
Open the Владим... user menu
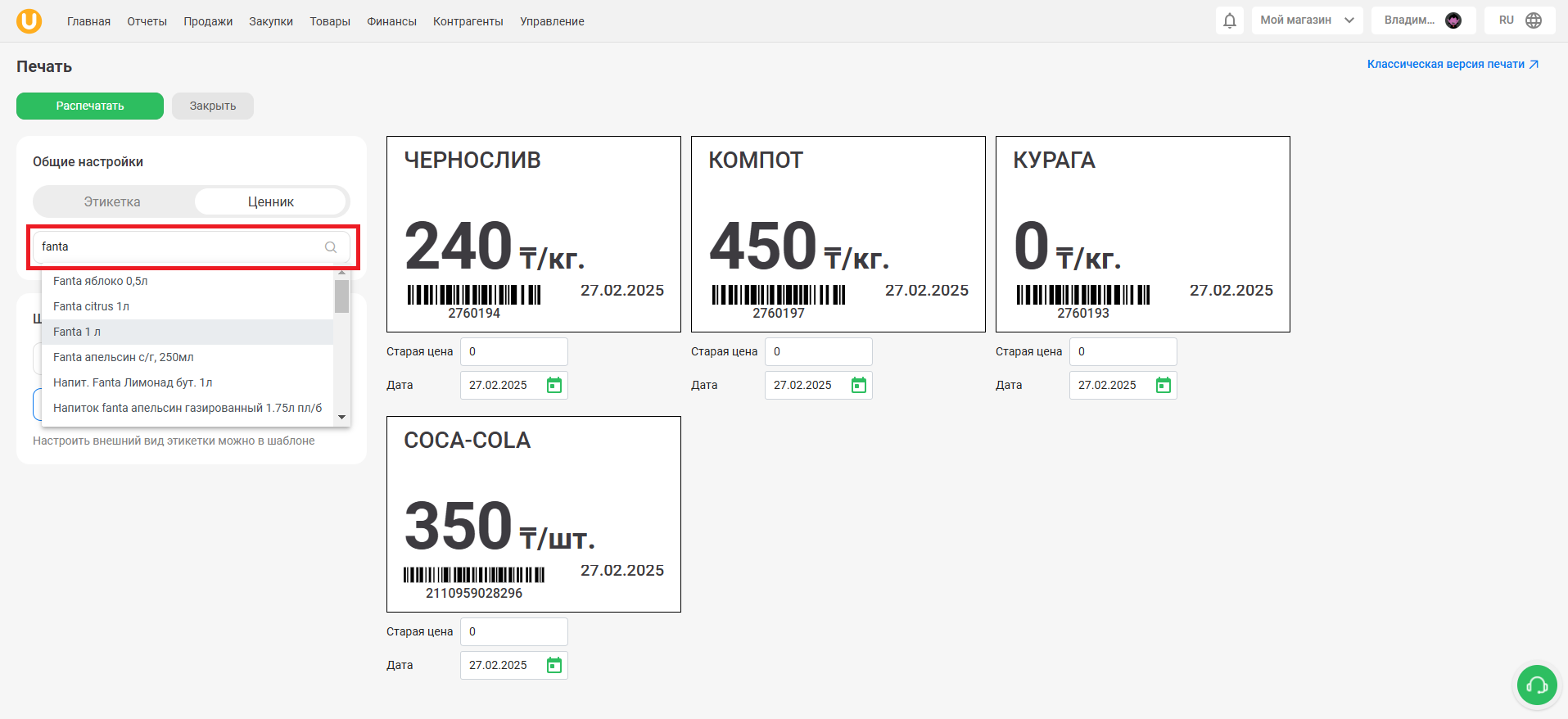coord(1424,20)
